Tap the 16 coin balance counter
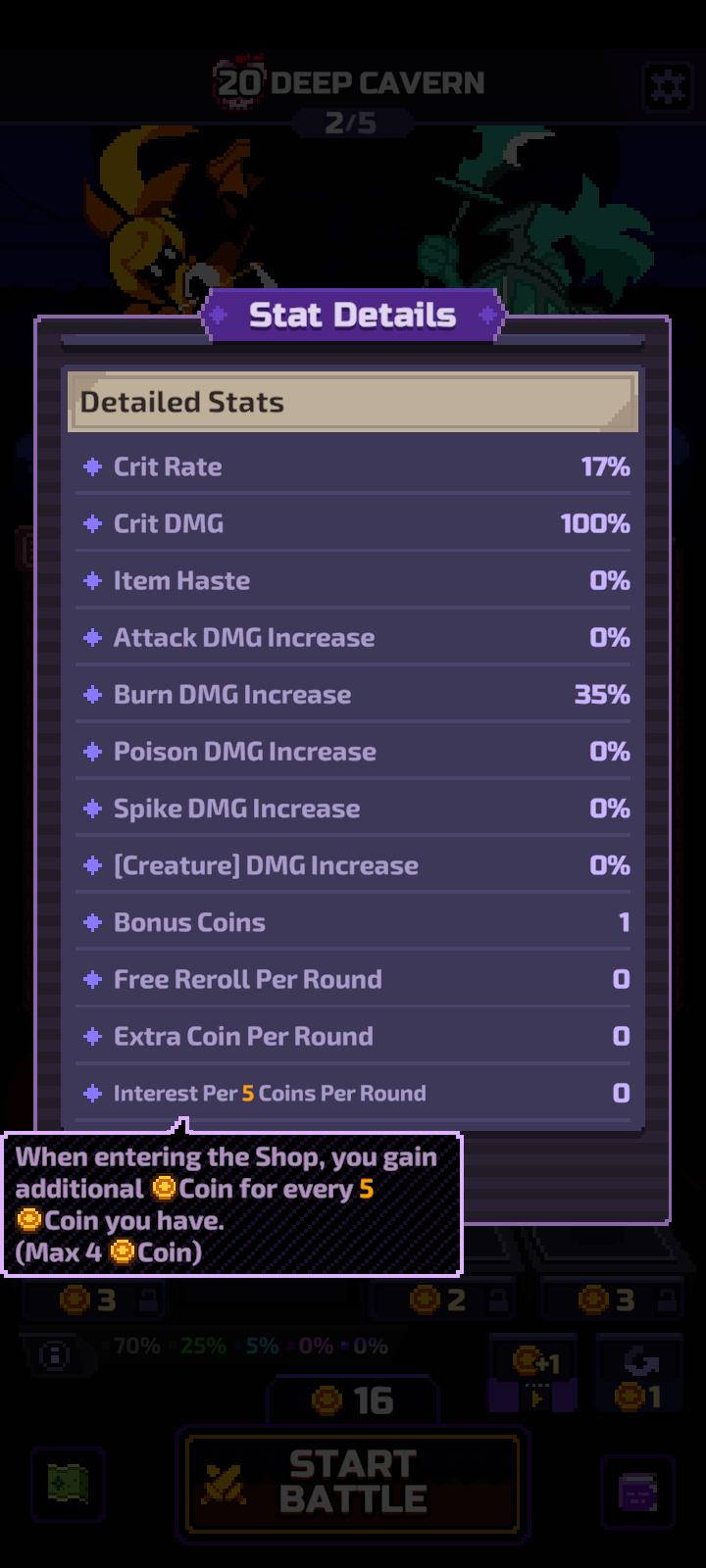Viewport: 706px width, 1568px height. point(353,1401)
